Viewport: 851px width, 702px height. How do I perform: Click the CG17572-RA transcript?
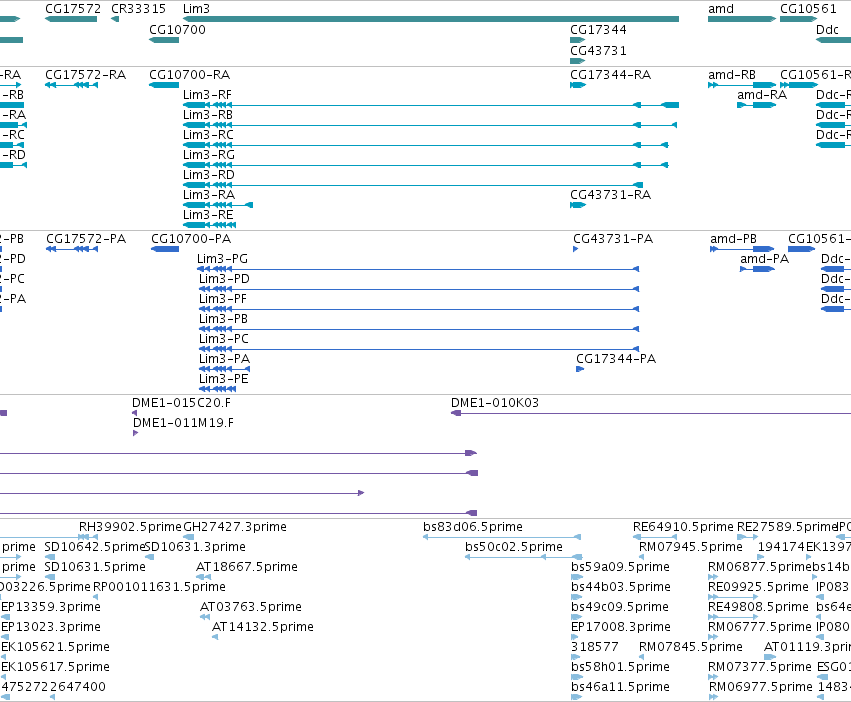pos(72,85)
